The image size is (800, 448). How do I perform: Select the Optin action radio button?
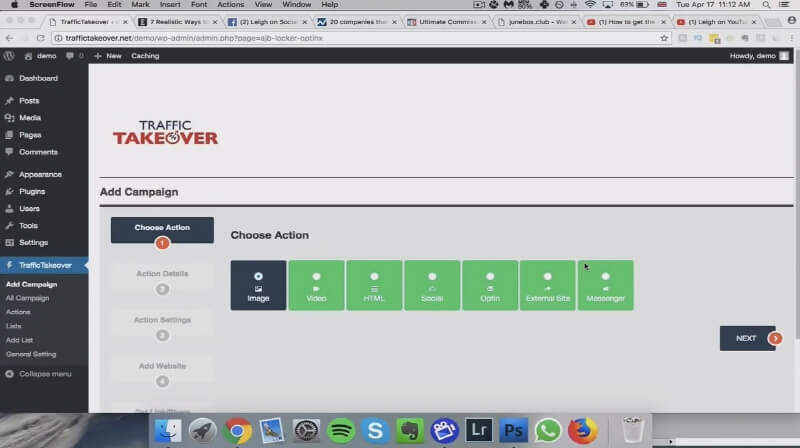490,276
